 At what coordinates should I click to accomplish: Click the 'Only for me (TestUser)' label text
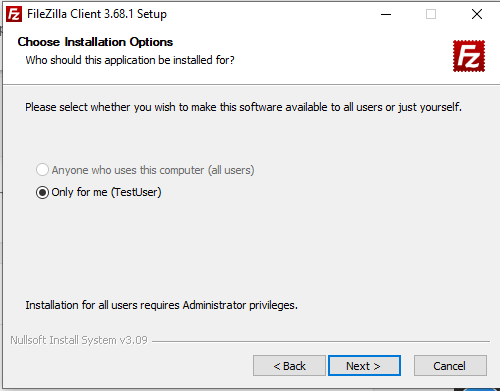click(x=106, y=192)
